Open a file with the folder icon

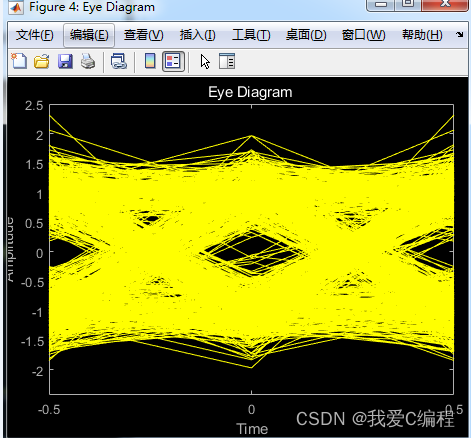click(x=42, y=62)
